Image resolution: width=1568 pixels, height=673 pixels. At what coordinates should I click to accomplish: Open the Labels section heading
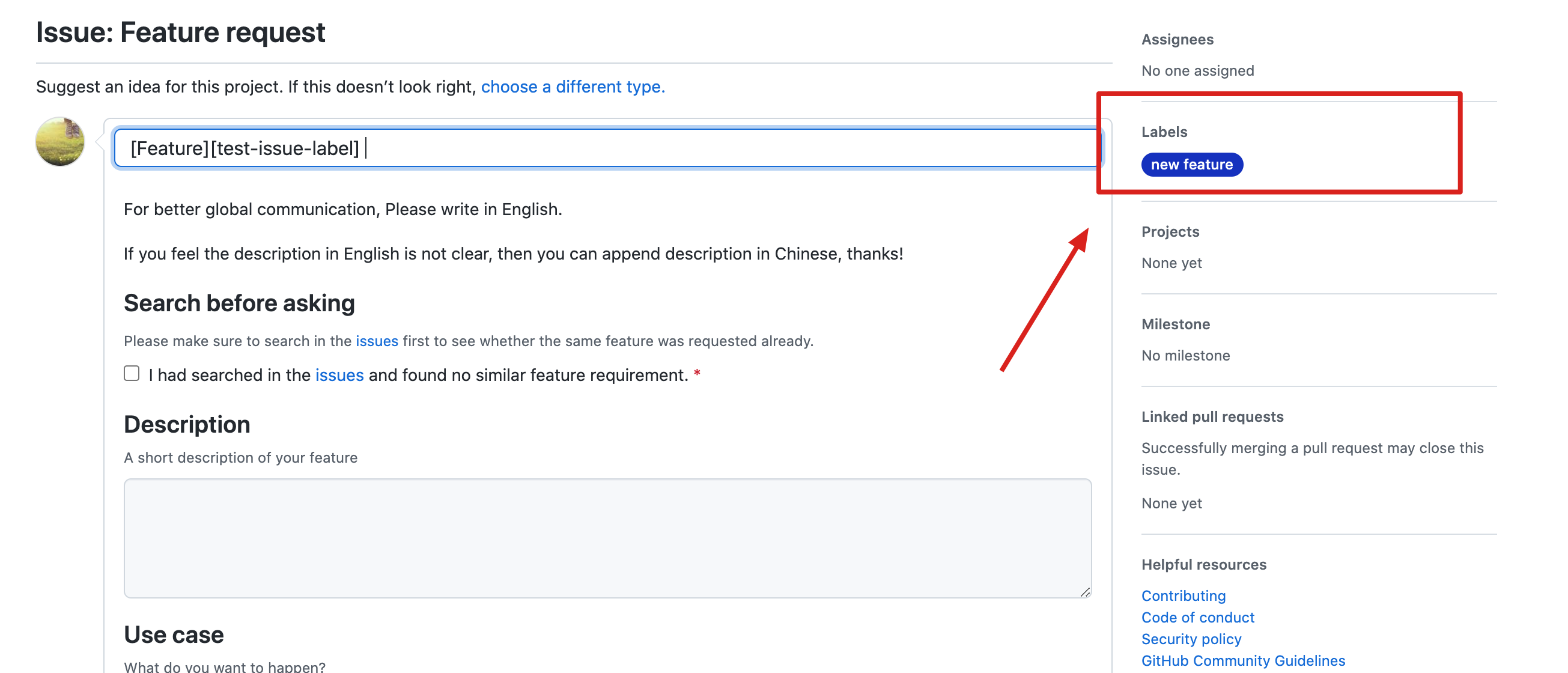1164,132
